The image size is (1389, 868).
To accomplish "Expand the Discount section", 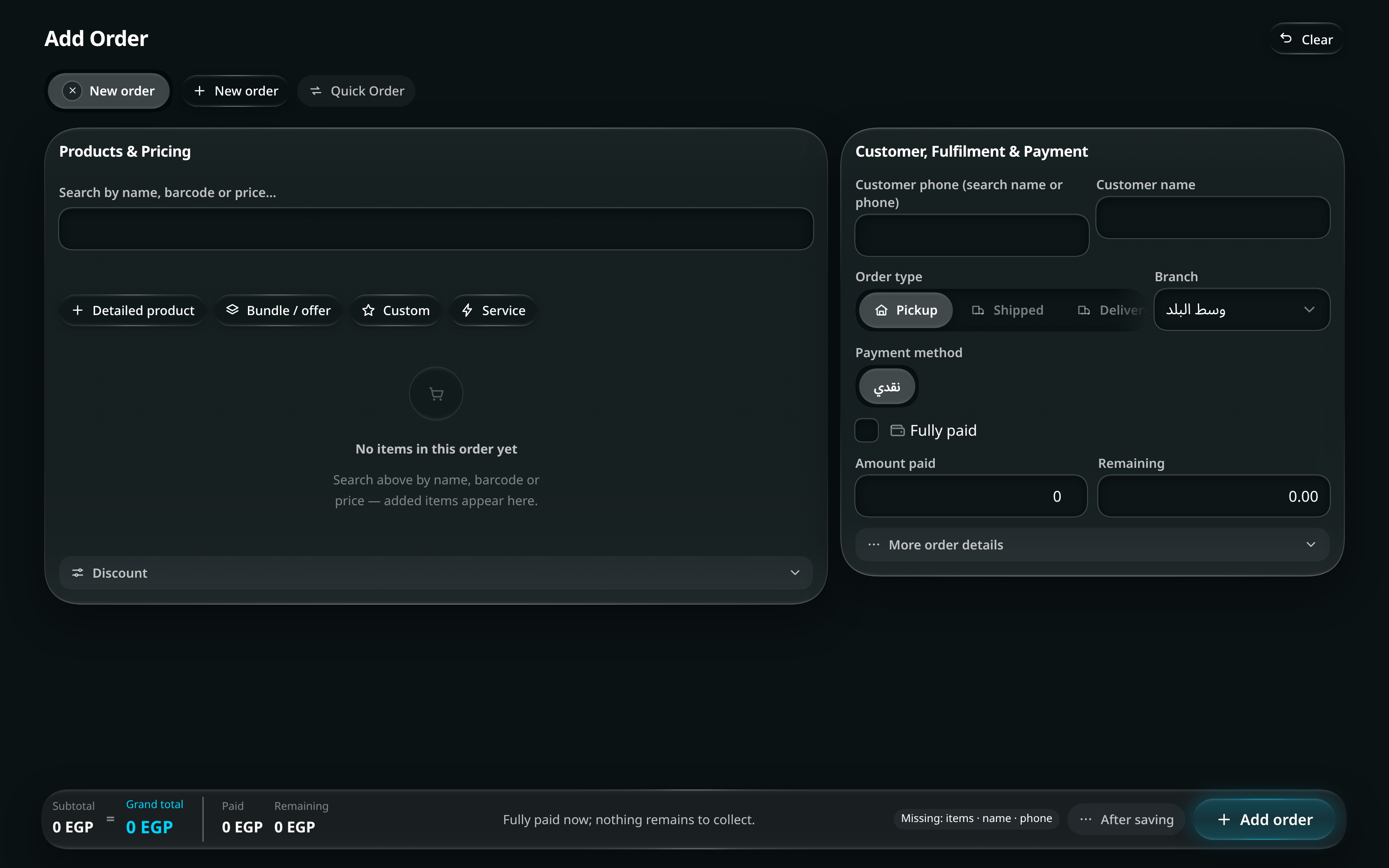I will (436, 573).
